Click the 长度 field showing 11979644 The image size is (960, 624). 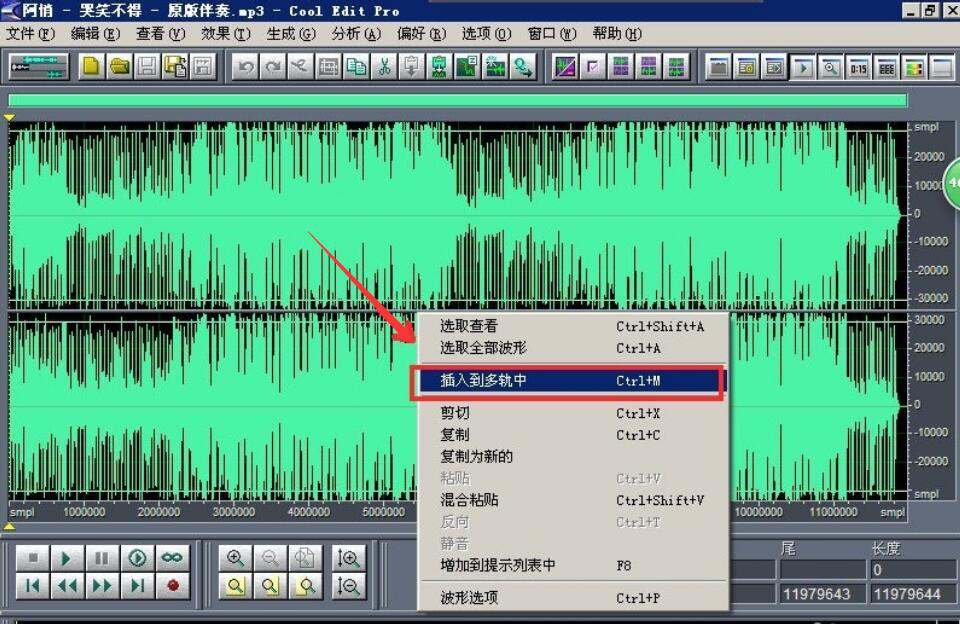[x=906, y=594]
